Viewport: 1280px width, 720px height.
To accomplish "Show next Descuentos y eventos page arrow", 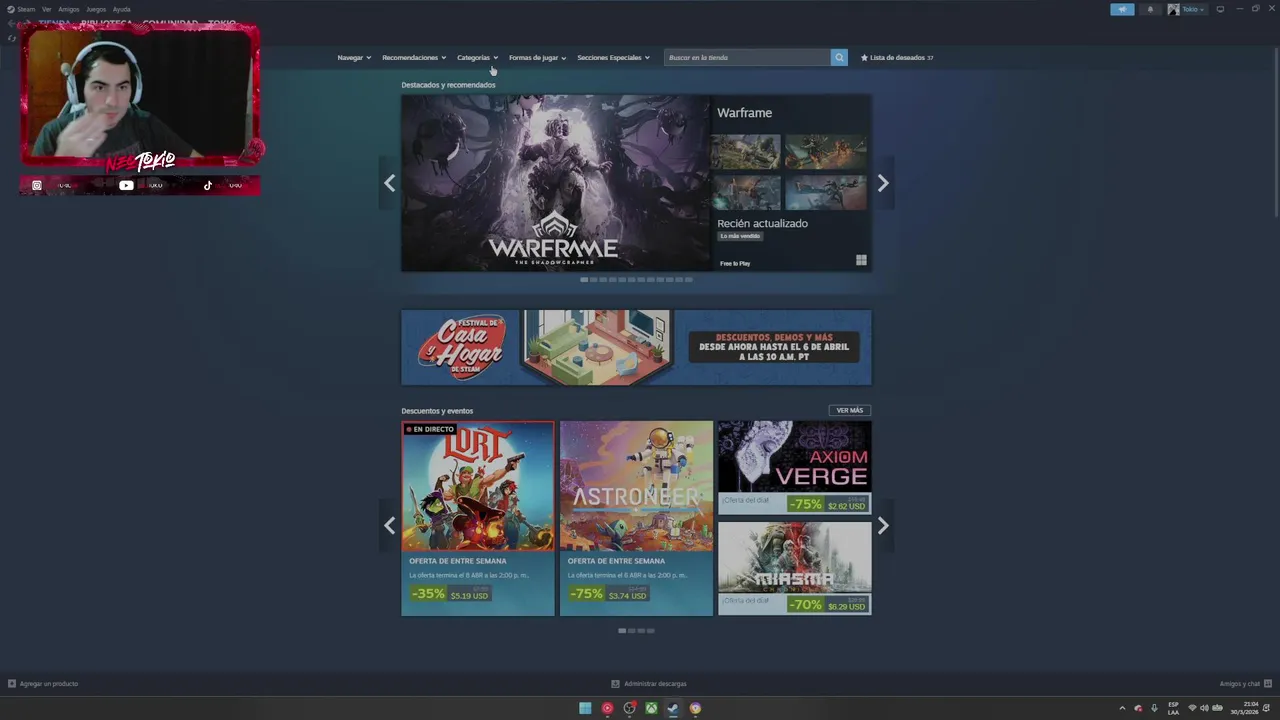I will click(x=883, y=526).
